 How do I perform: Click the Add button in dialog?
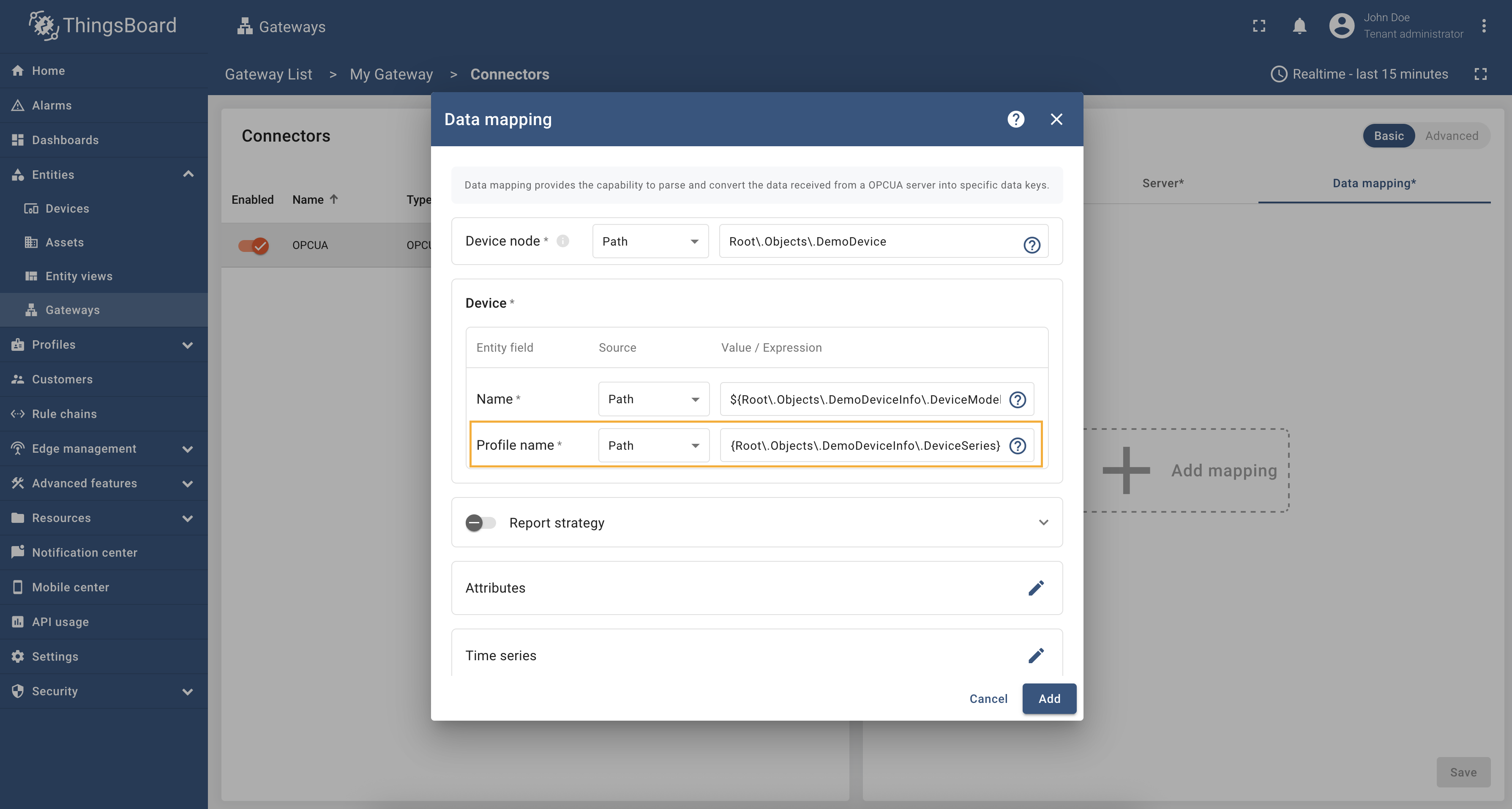click(x=1049, y=699)
